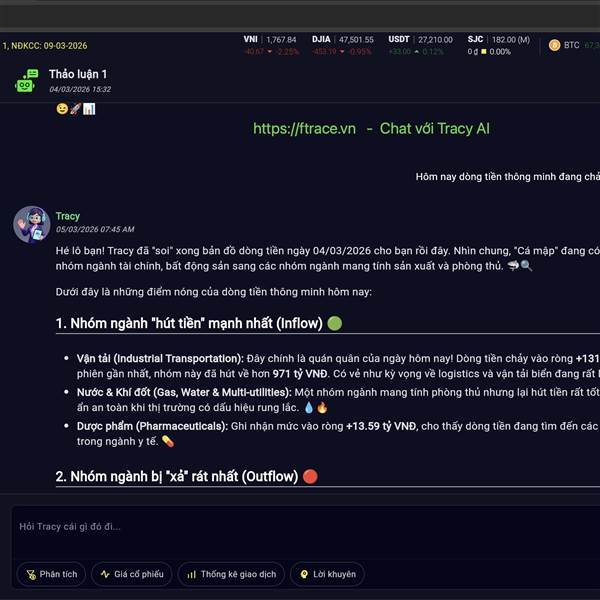Click the Lời khuyên suggestion button

coord(327,574)
